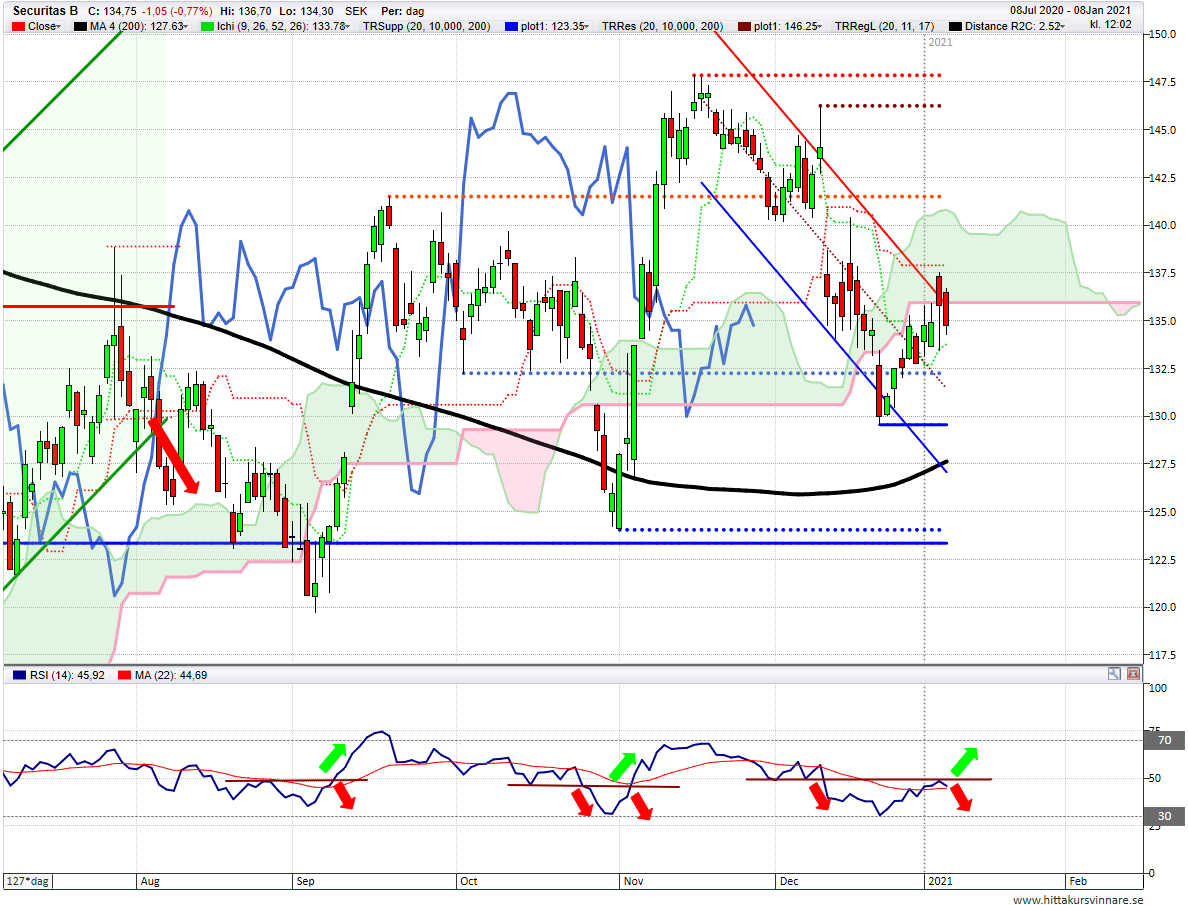Screen dimensions: 1188x905
Task: Click the black MA 4 color swatch
Action: click(80, 27)
